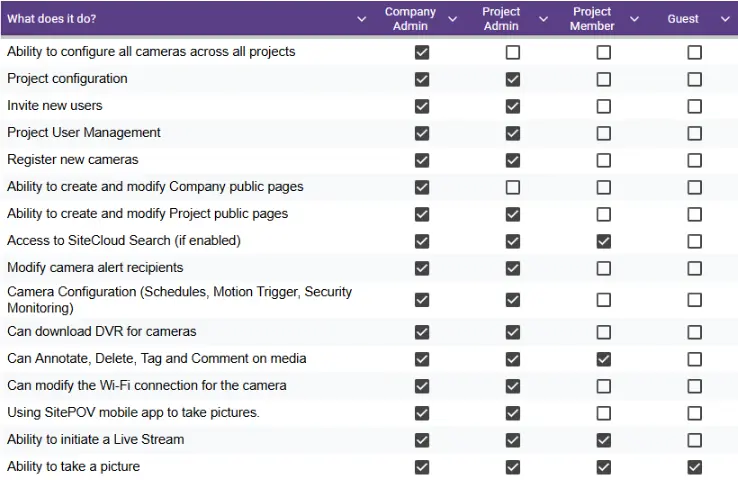This screenshot has width=738, height=480.
Task: Open the Company Admin column chevron menu
Action: tap(452, 19)
